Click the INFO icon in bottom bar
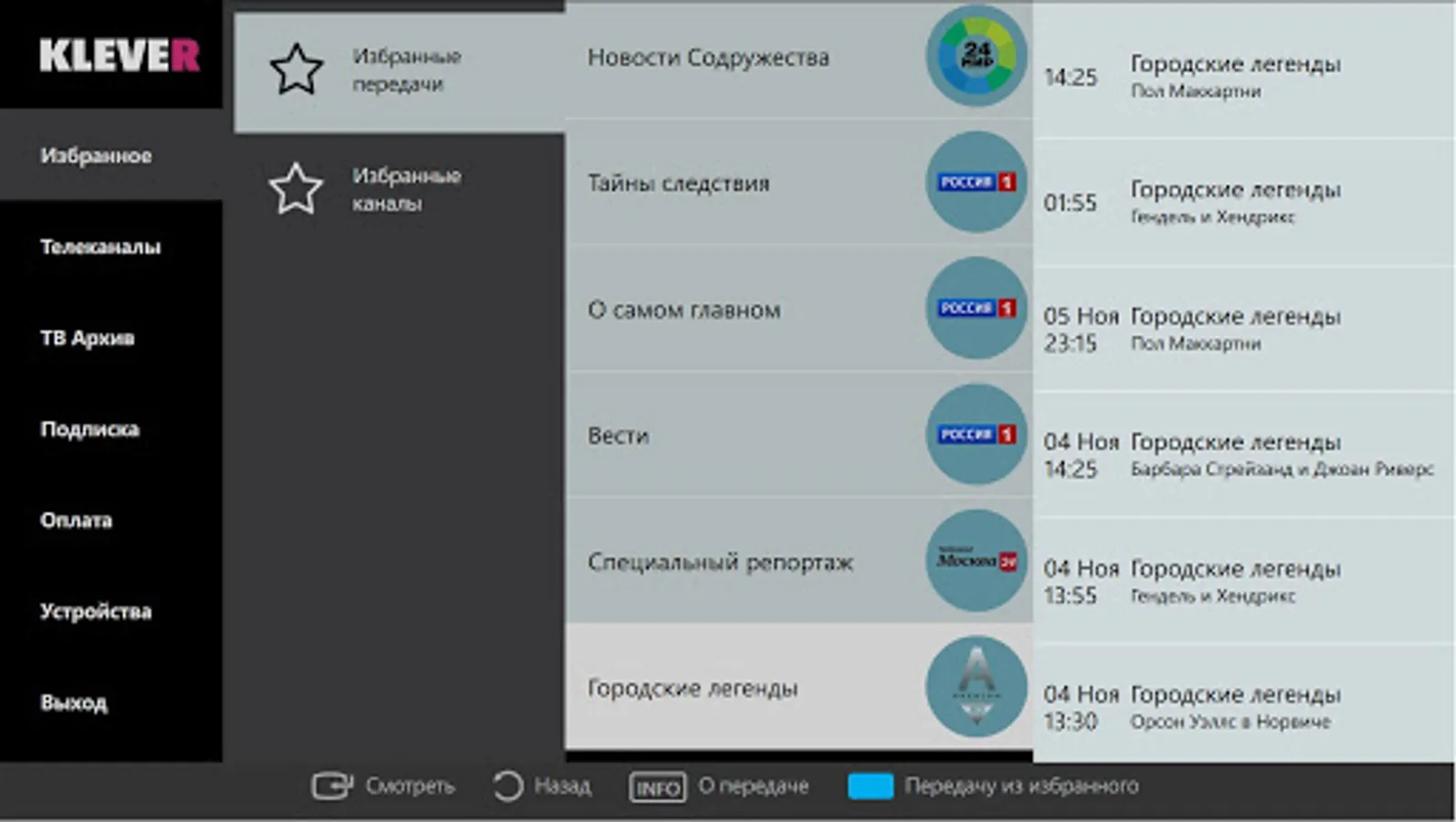 coord(657,786)
